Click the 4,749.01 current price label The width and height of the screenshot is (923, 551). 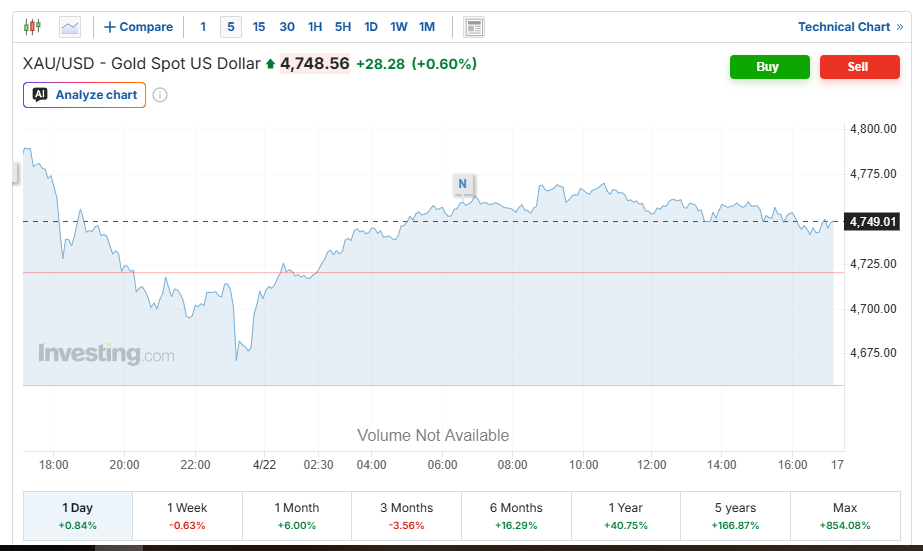click(872, 222)
